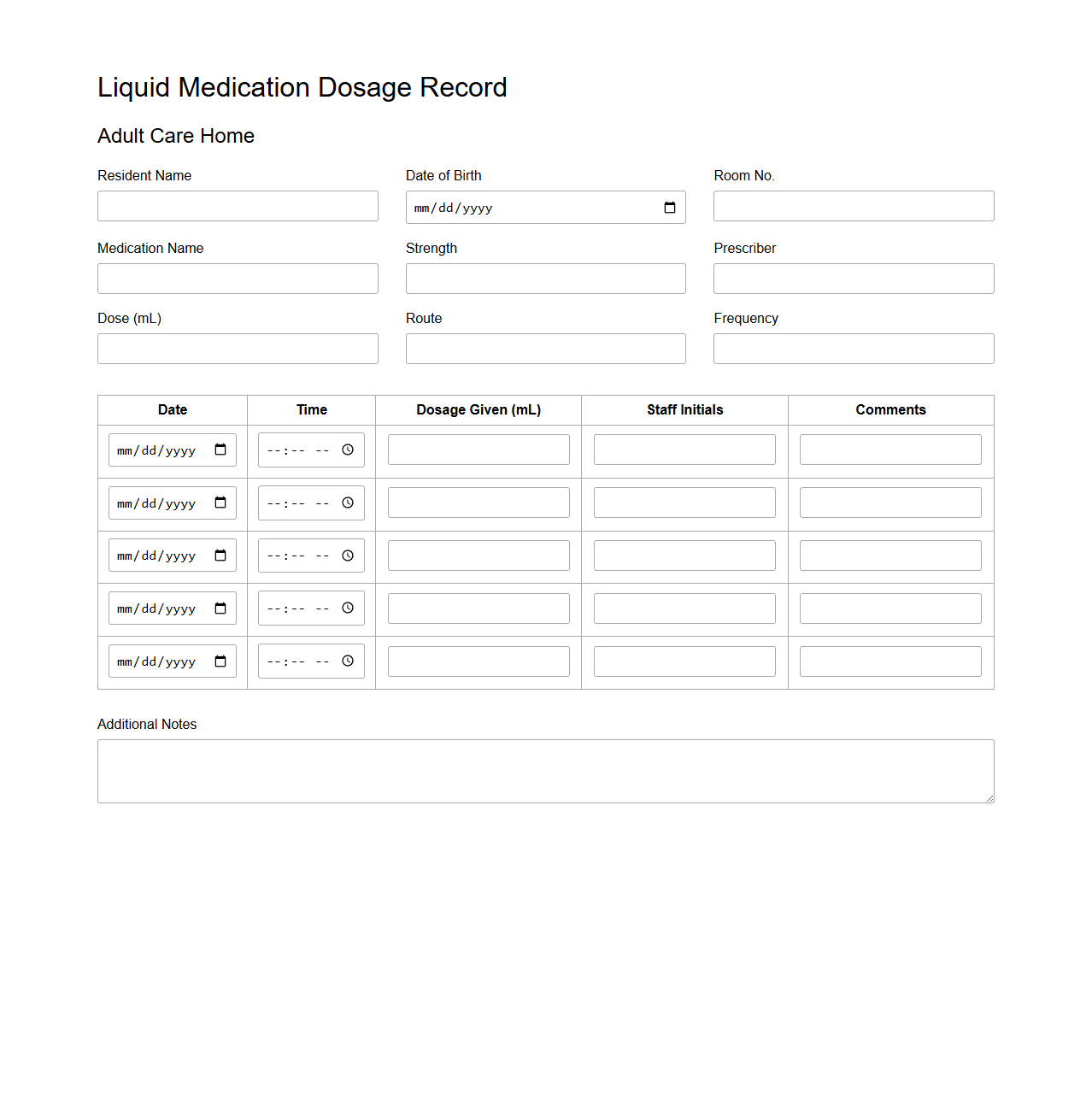
Task: Focus the Prescriber input box
Action: coord(853,279)
